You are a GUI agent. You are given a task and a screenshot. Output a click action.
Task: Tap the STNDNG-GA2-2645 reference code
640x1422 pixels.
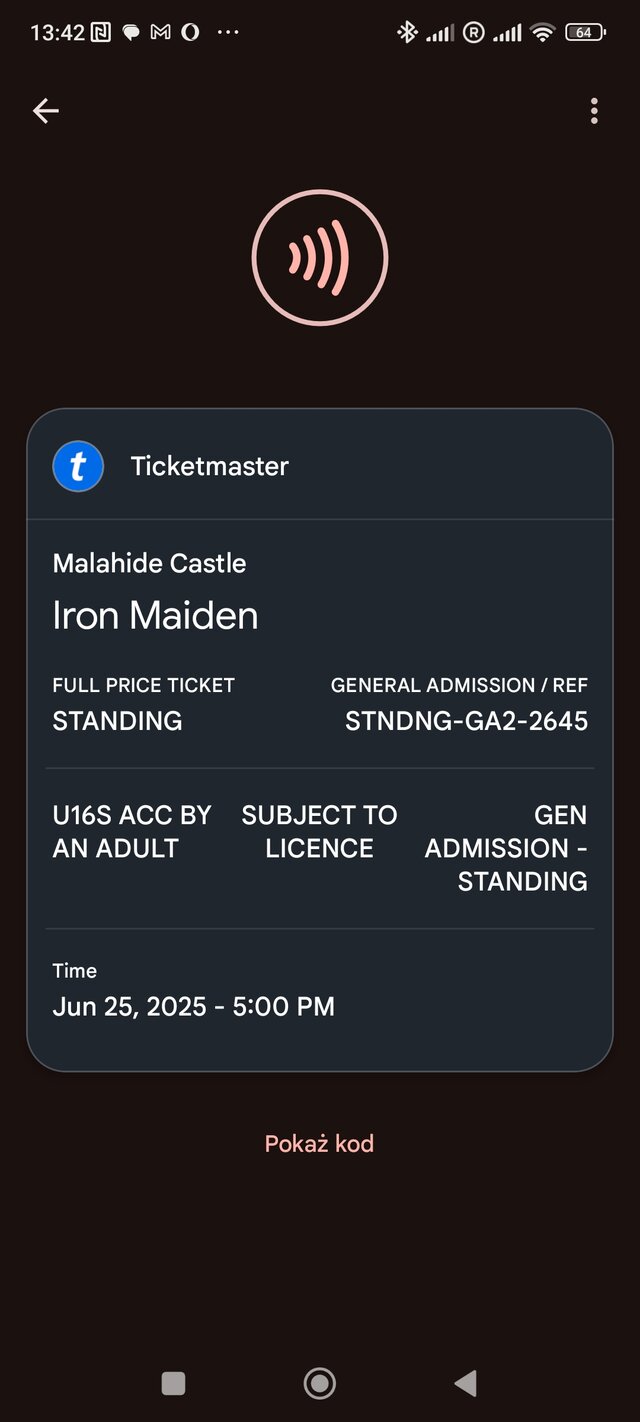point(466,720)
